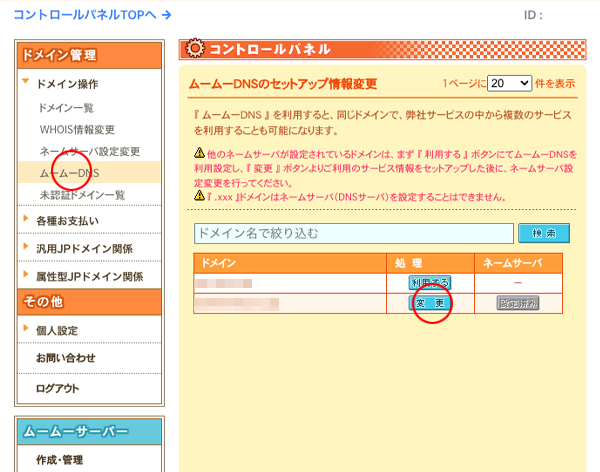Focus the ドメイン名で絞り込む search field
The width and height of the screenshot is (600, 472).
click(x=354, y=234)
